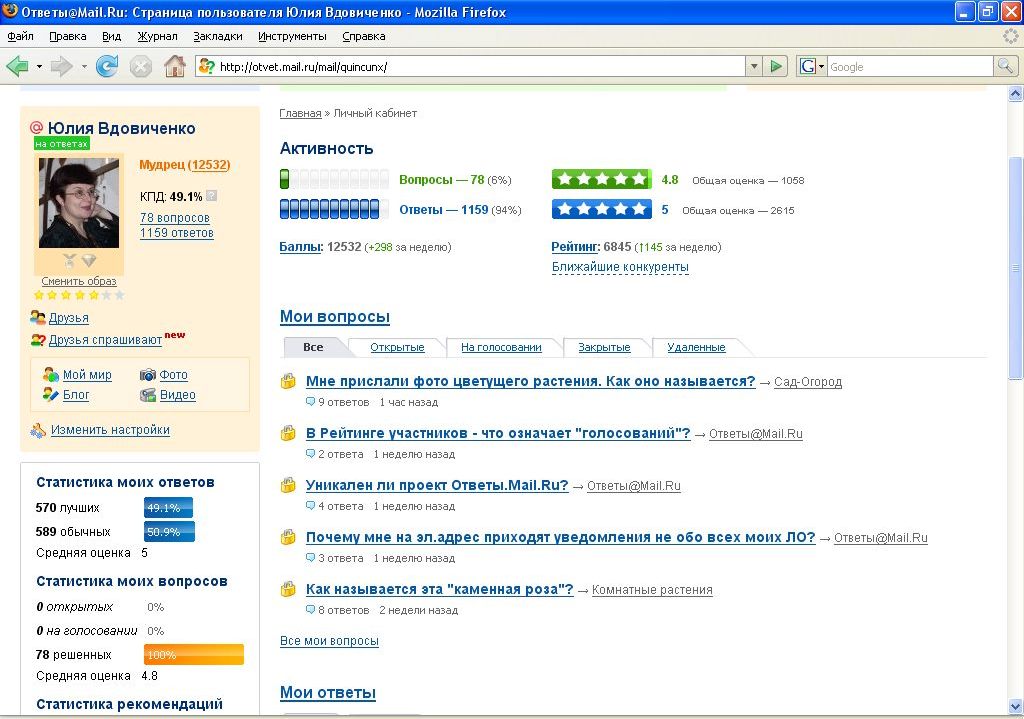Open the Сад-Огород category link
The width and height of the screenshot is (1024, 719).
808,382
